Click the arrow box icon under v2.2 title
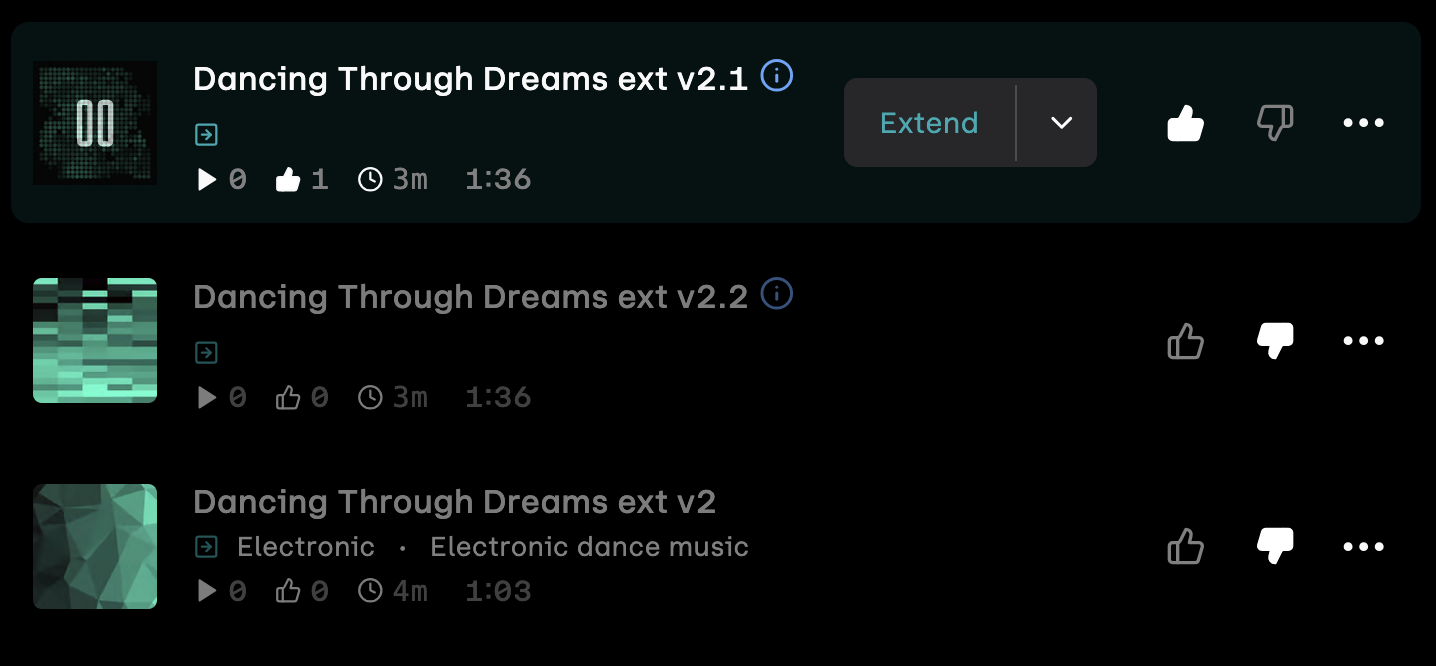This screenshot has height=666, width=1436. pyautogui.click(x=206, y=353)
